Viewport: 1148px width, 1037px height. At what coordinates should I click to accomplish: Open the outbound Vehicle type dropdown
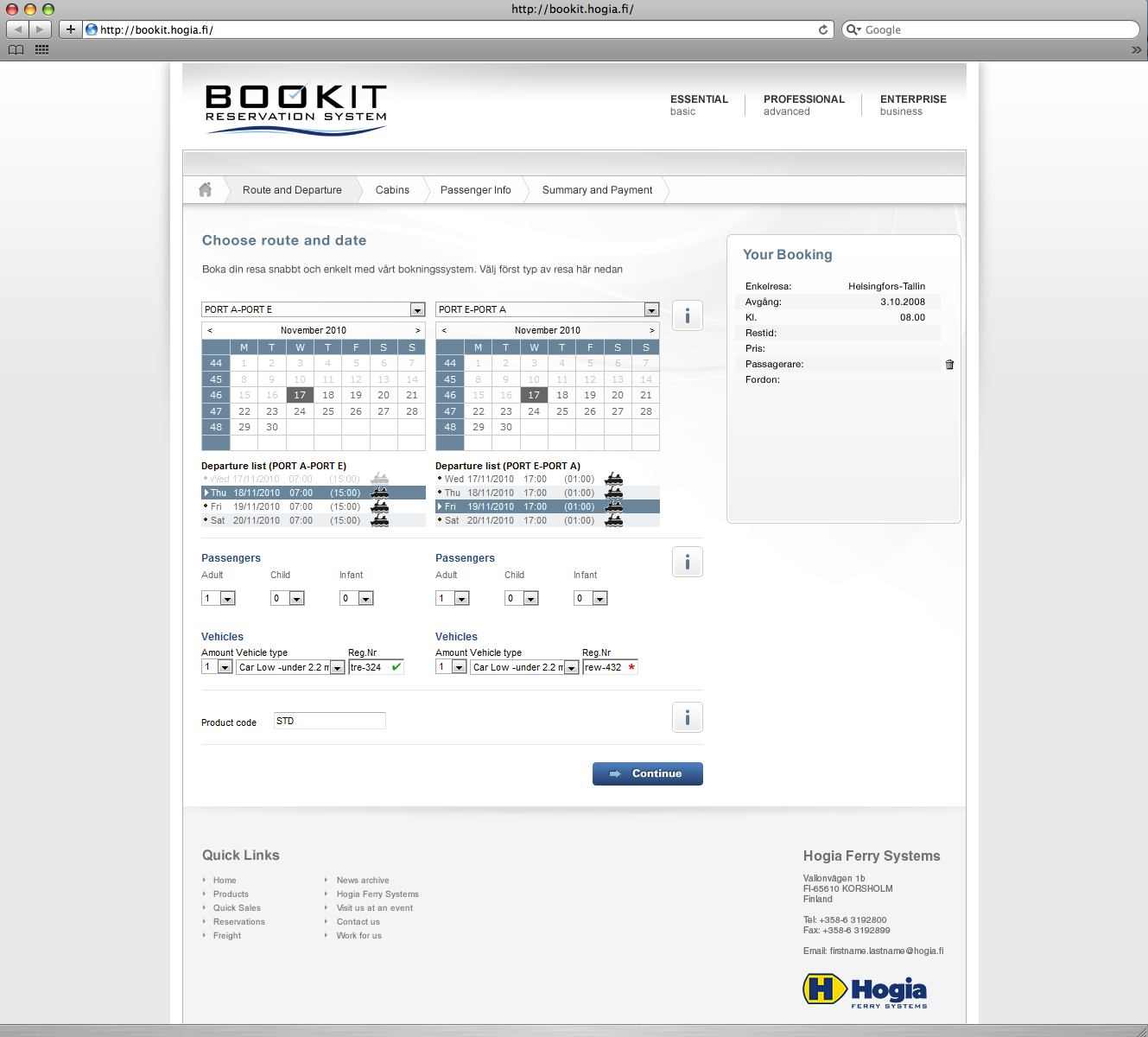point(291,667)
